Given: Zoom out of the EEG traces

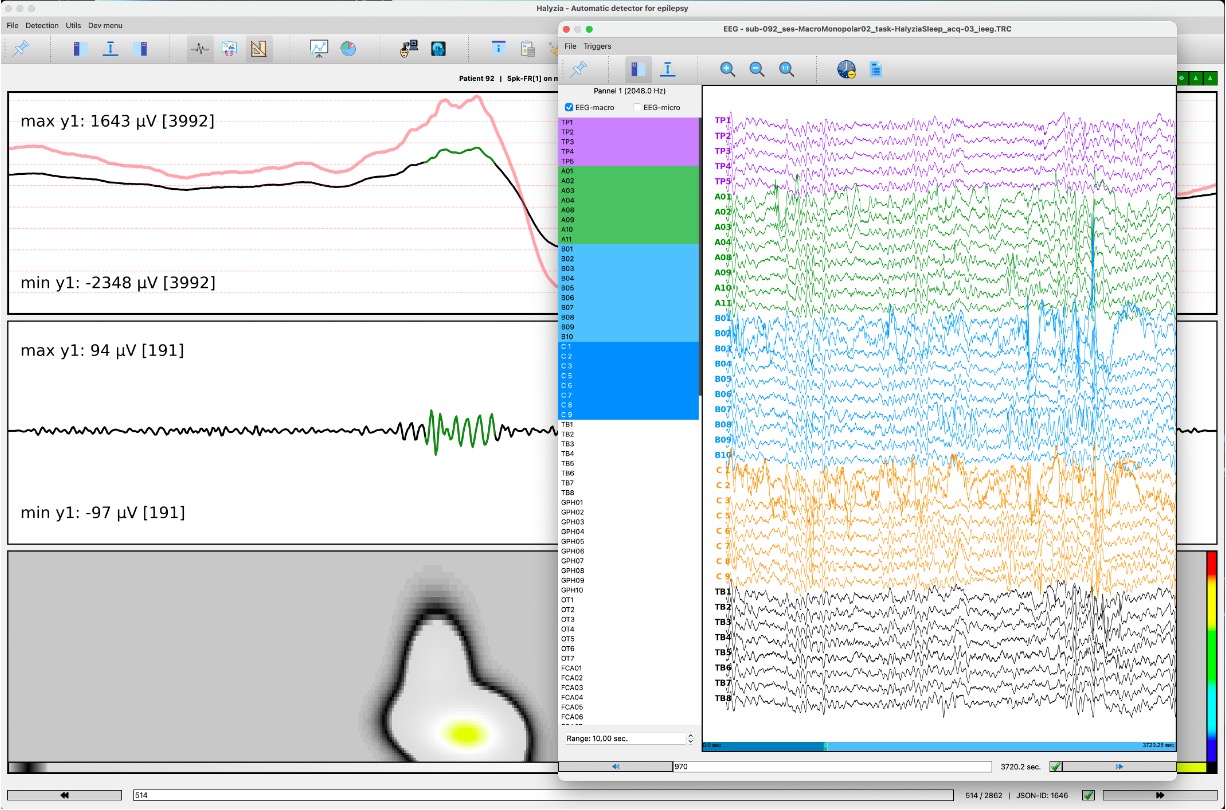Looking at the screenshot, I should point(757,69).
